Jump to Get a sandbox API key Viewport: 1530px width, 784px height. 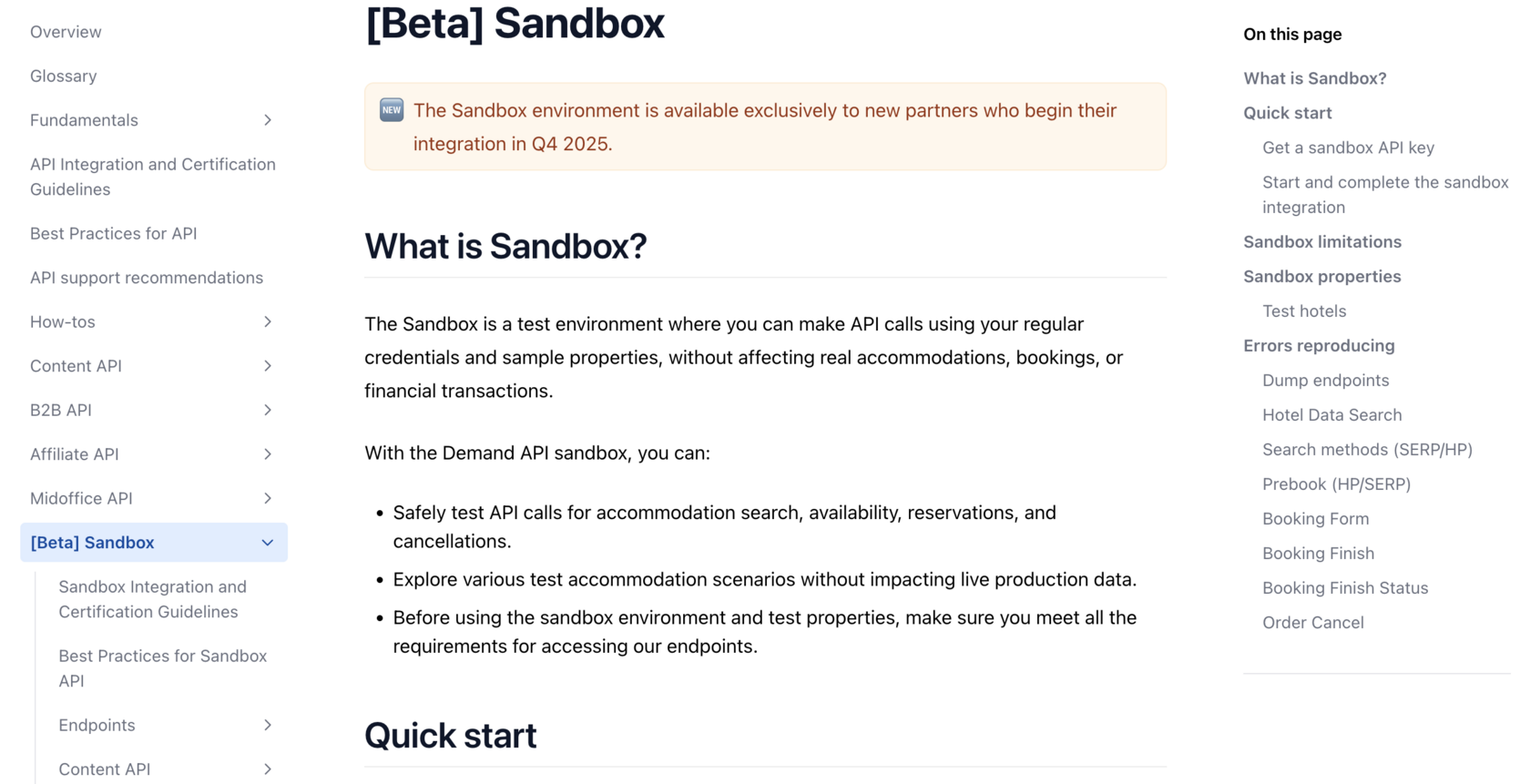(x=1348, y=148)
